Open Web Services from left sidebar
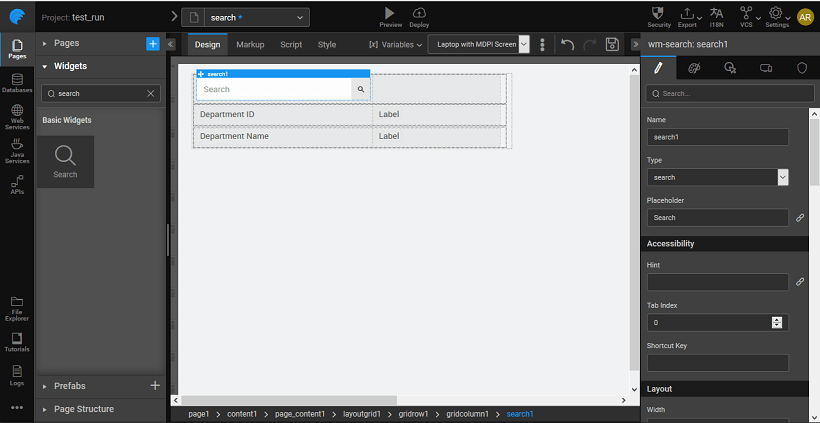 coord(17,116)
